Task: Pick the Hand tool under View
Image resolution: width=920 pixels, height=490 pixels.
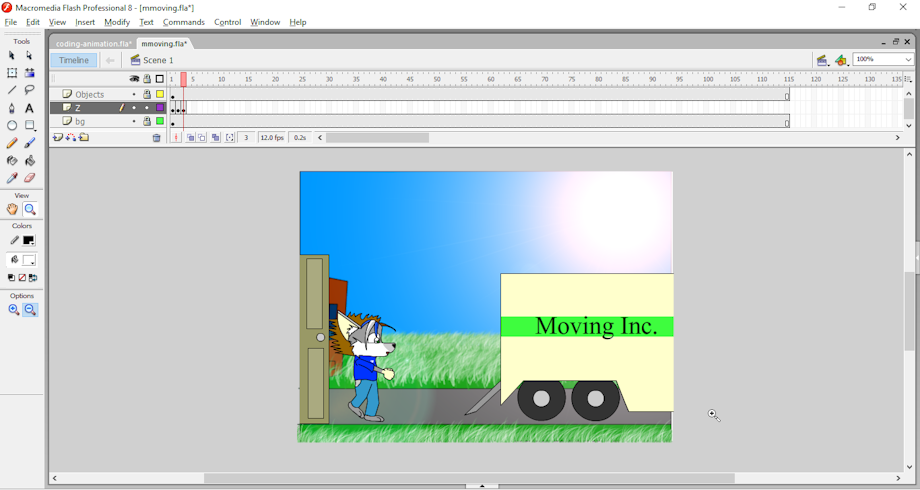Action: 12,210
